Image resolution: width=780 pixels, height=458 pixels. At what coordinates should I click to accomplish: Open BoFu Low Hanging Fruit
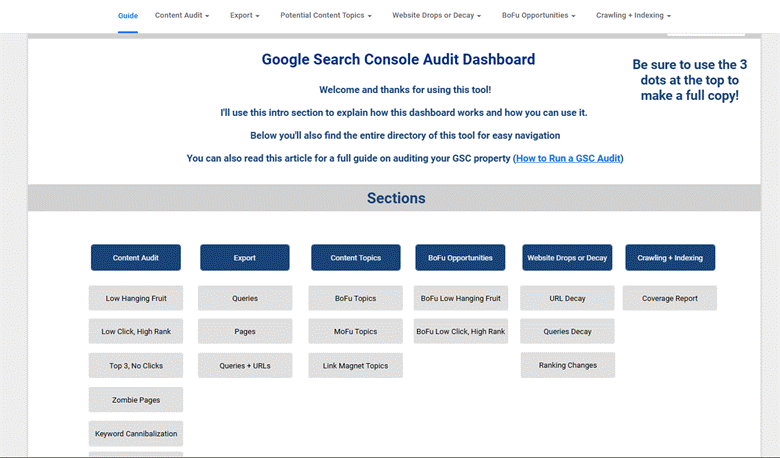[x=461, y=298]
